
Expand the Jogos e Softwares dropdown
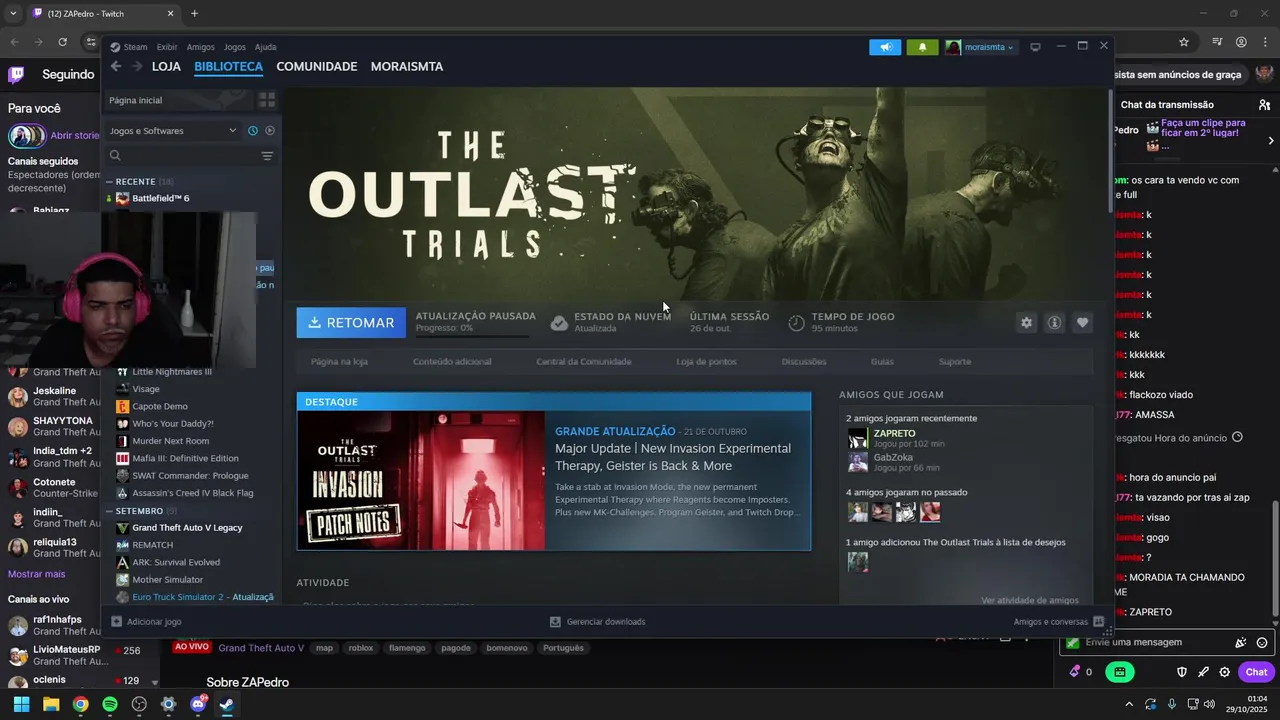[173, 130]
